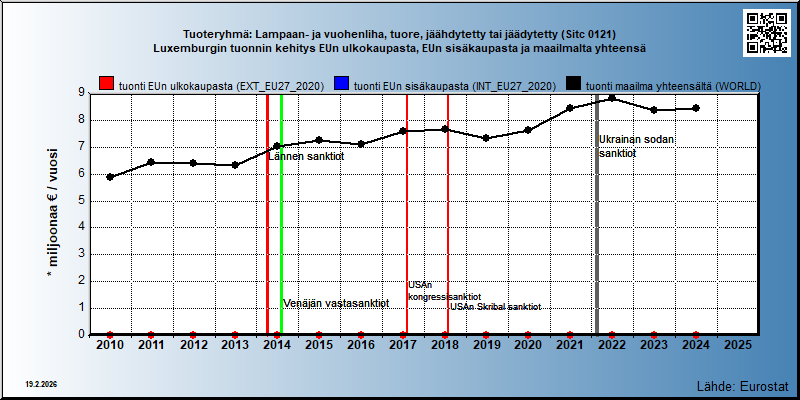Click the x-axis label 2014
The height and width of the screenshot is (400, 800).
[x=277, y=345]
